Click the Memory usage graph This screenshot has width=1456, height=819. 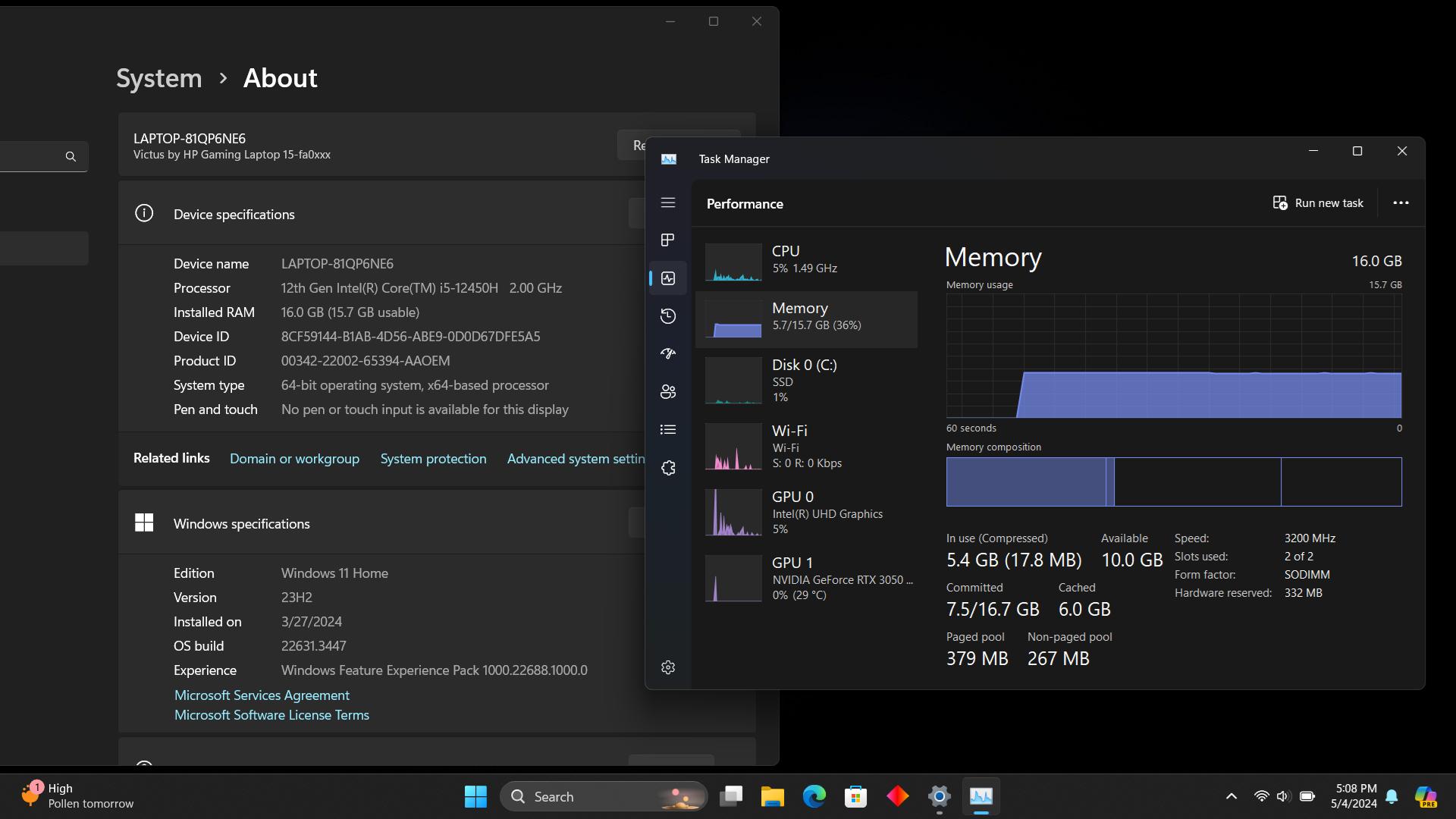1174,356
